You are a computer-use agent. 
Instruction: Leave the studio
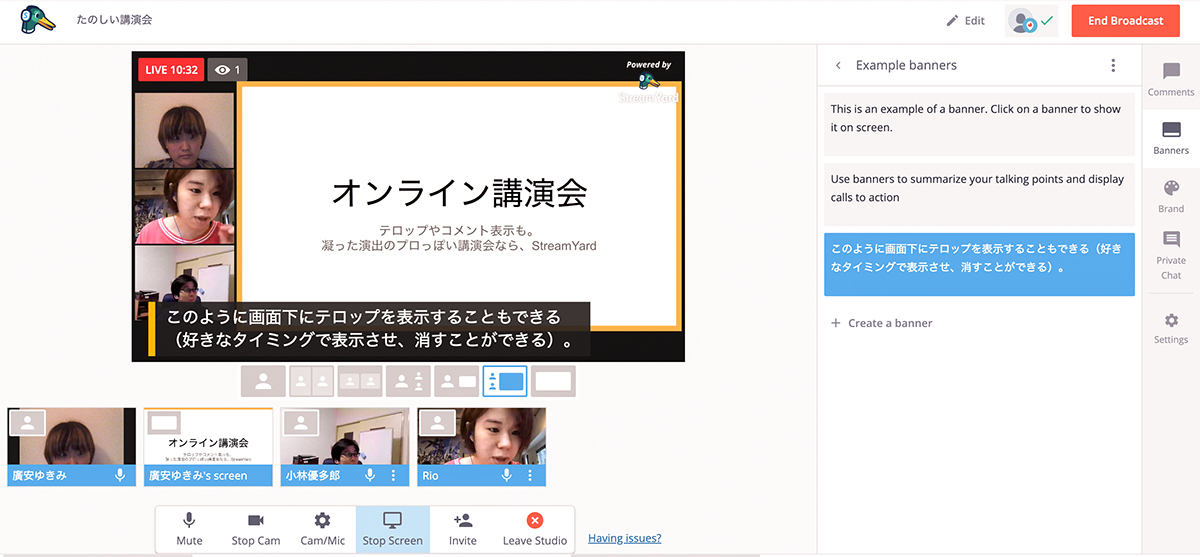[534, 529]
